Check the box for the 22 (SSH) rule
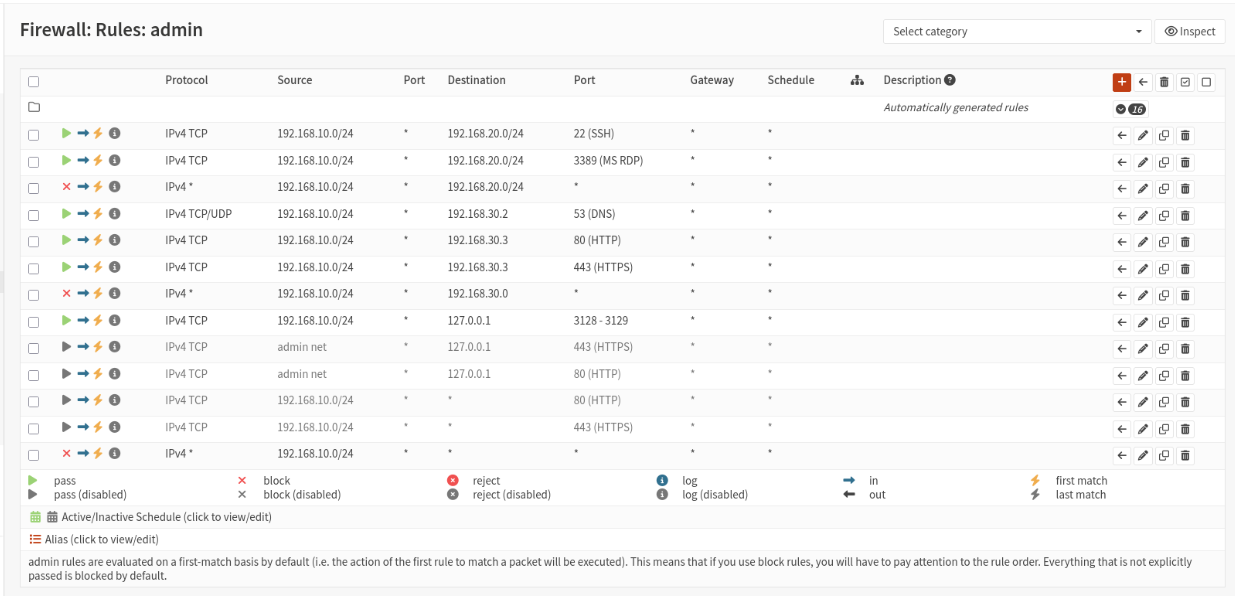The width and height of the screenshot is (1235, 596). pos(34,135)
